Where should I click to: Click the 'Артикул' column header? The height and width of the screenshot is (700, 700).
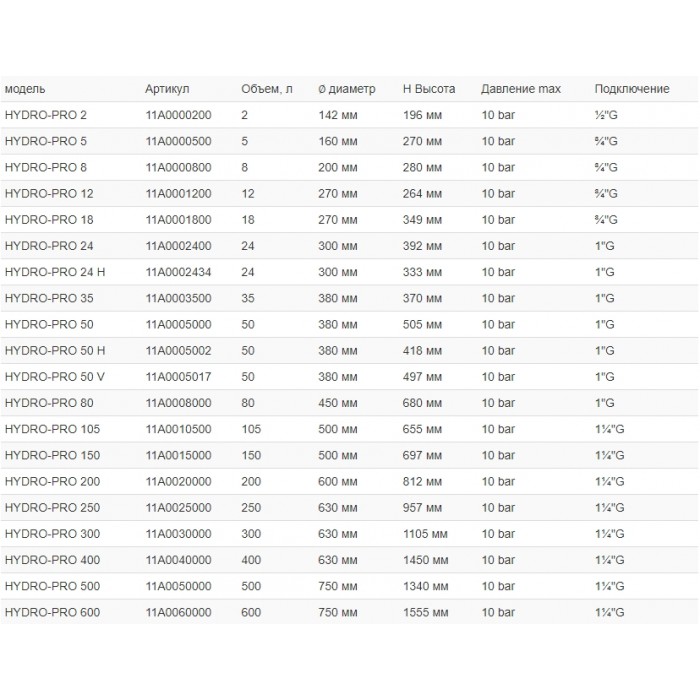pyautogui.click(x=167, y=89)
